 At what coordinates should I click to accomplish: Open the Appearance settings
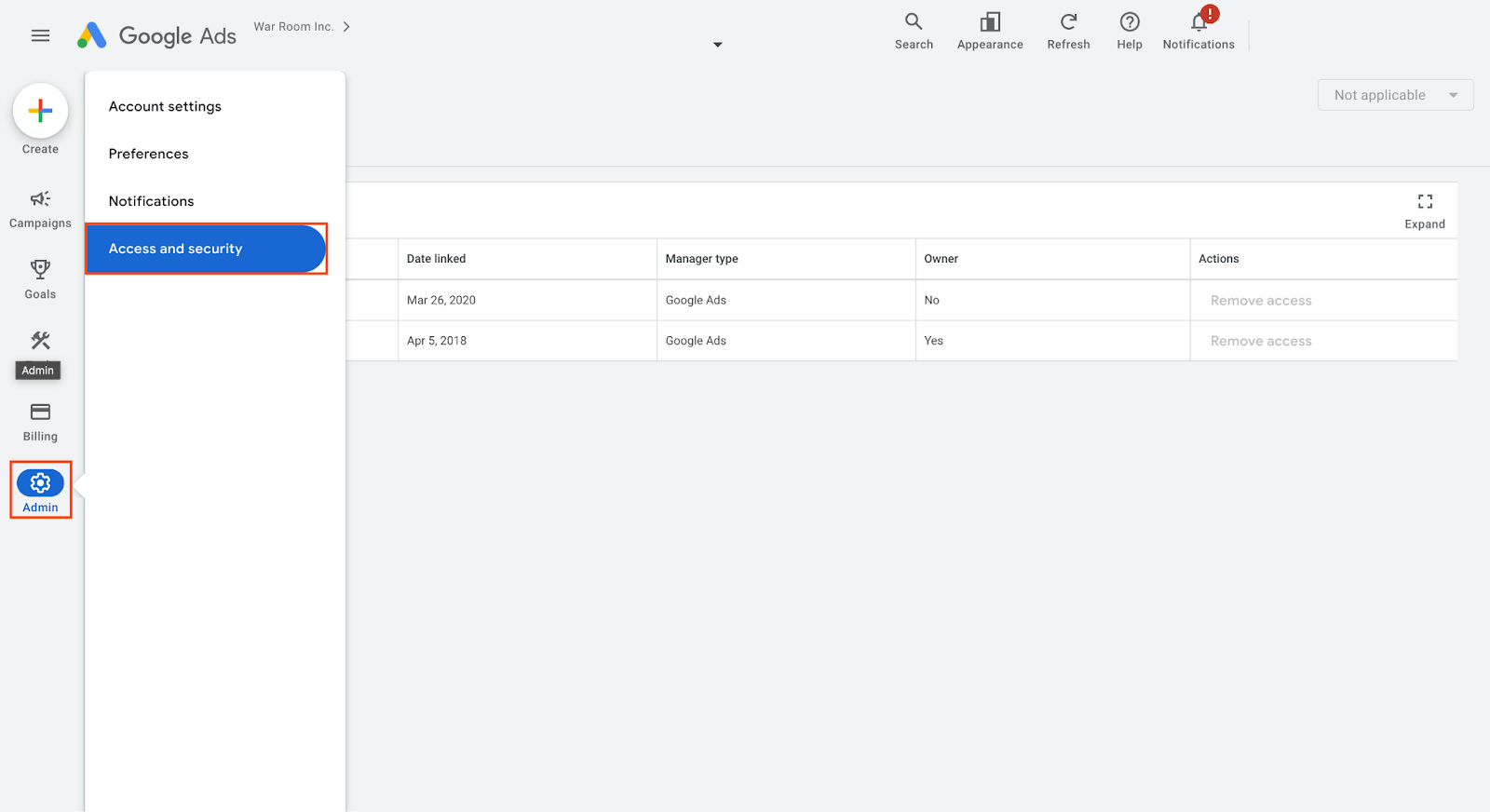click(990, 31)
